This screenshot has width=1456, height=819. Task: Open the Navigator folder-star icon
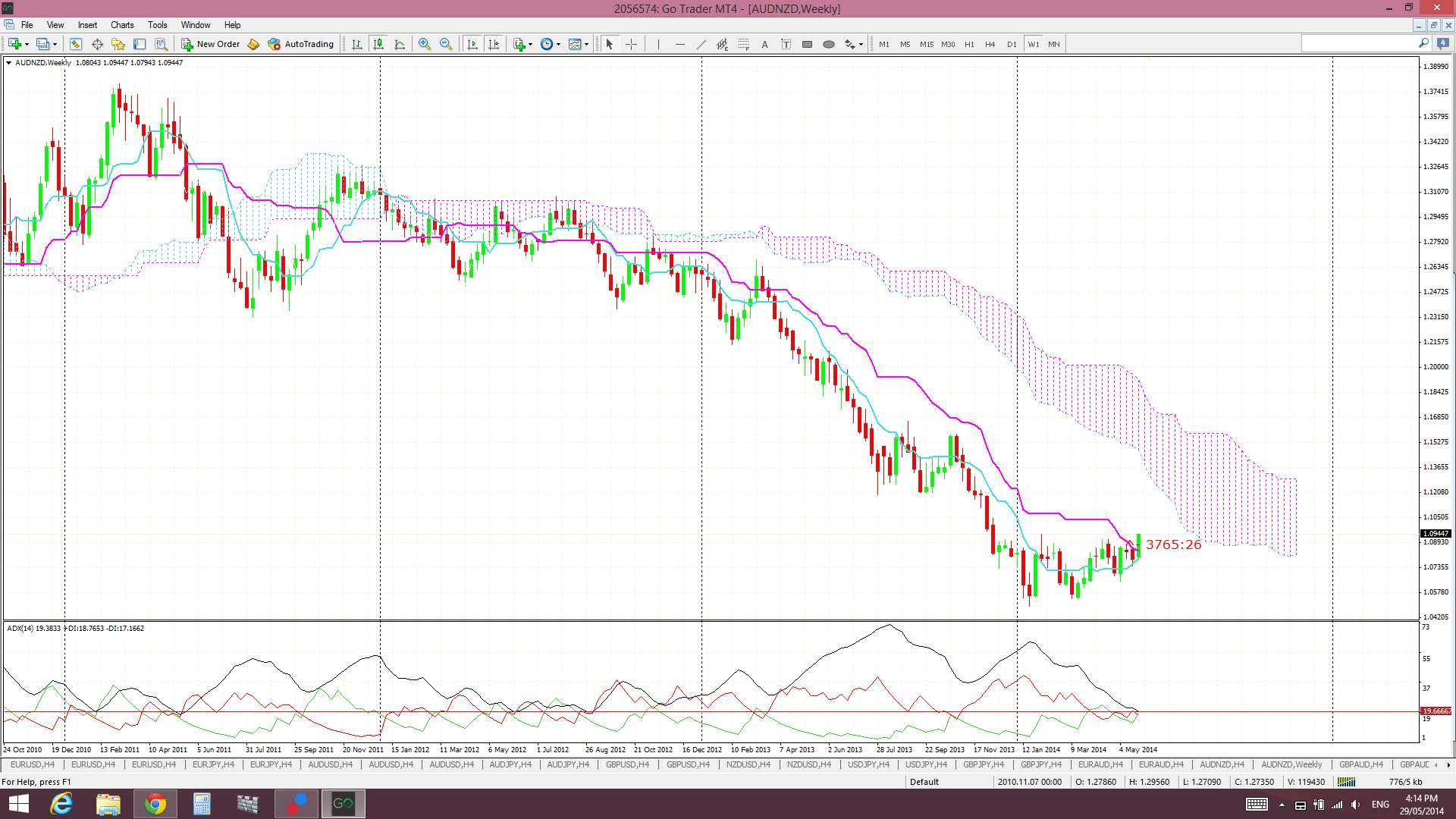(118, 44)
